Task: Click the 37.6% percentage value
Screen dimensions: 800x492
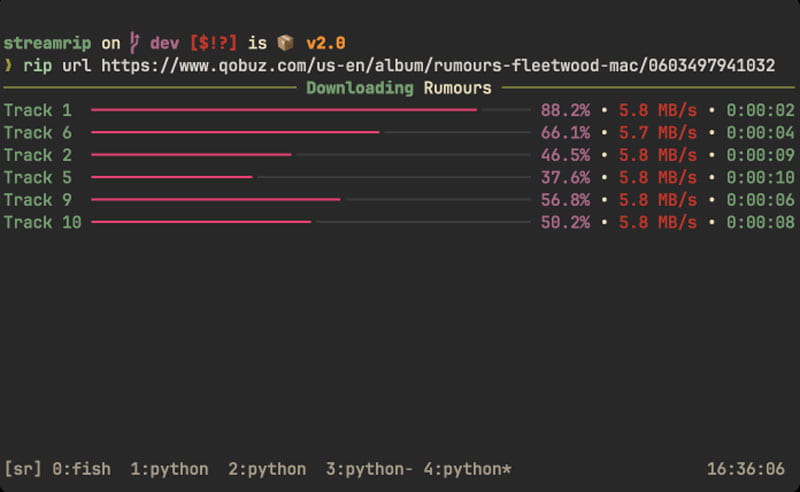Action: click(565, 178)
